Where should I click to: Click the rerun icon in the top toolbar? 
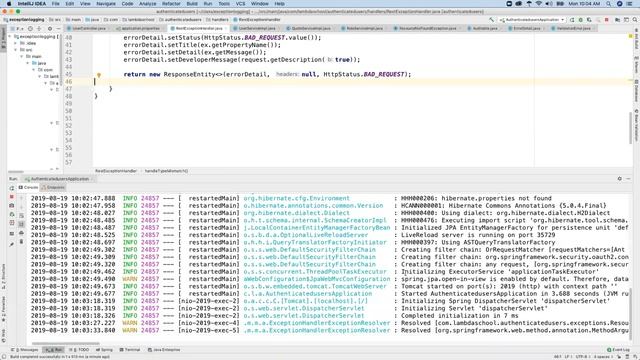pyautogui.click(x=572, y=20)
